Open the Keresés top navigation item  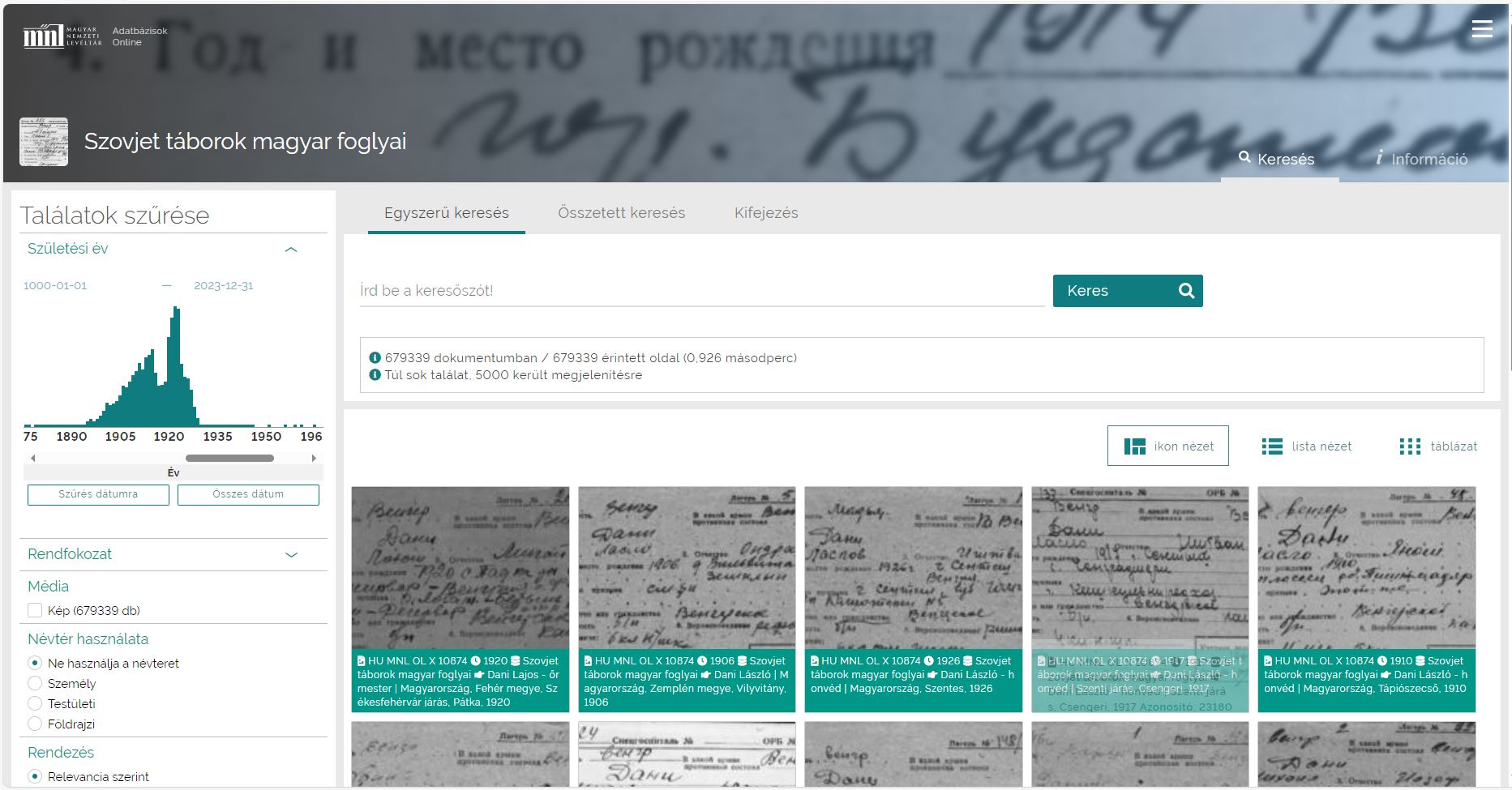(x=1279, y=159)
